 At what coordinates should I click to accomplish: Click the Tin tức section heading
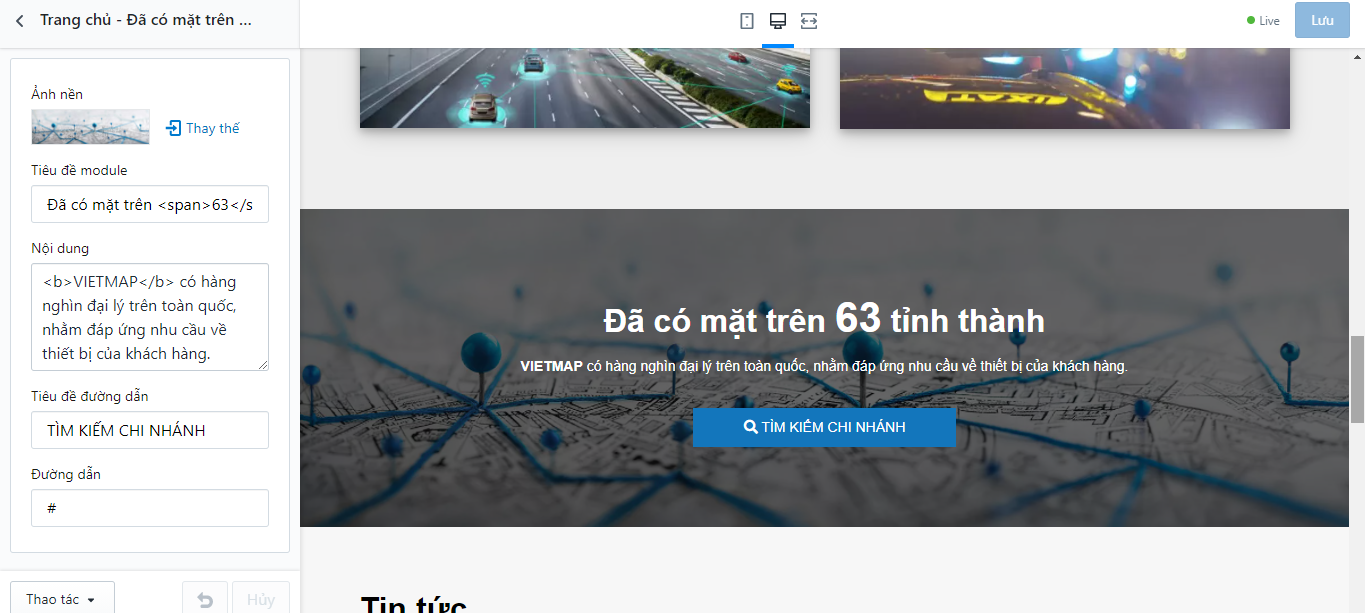[413, 604]
